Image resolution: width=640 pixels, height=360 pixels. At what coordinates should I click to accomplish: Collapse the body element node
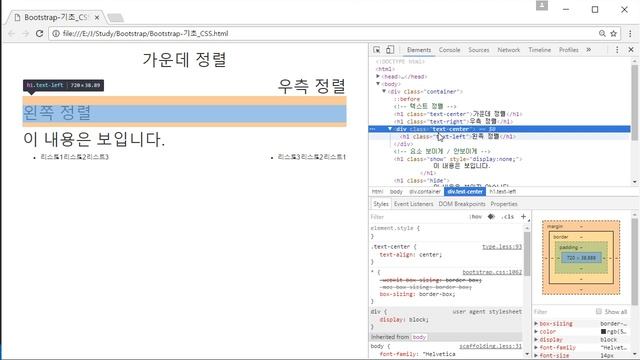pyautogui.click(x=378, y=84)
